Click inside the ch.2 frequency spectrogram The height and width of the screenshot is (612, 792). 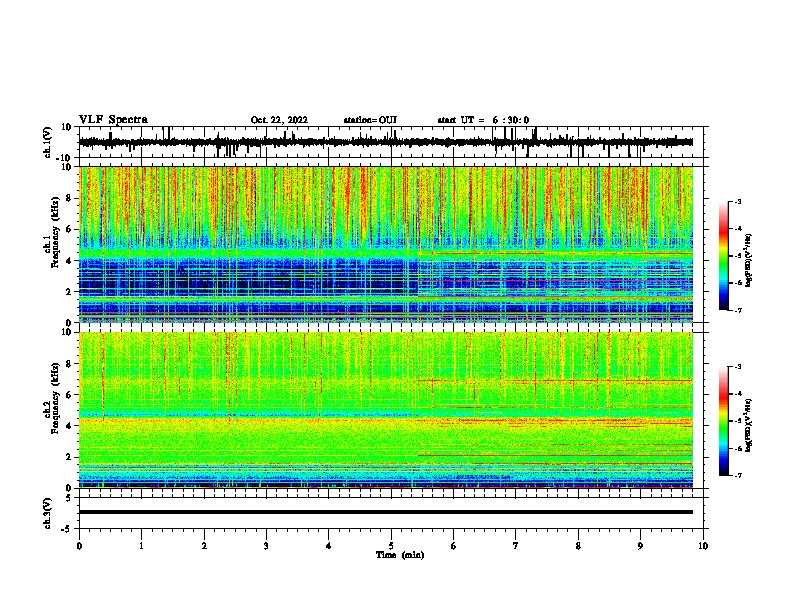click(386, 410)
